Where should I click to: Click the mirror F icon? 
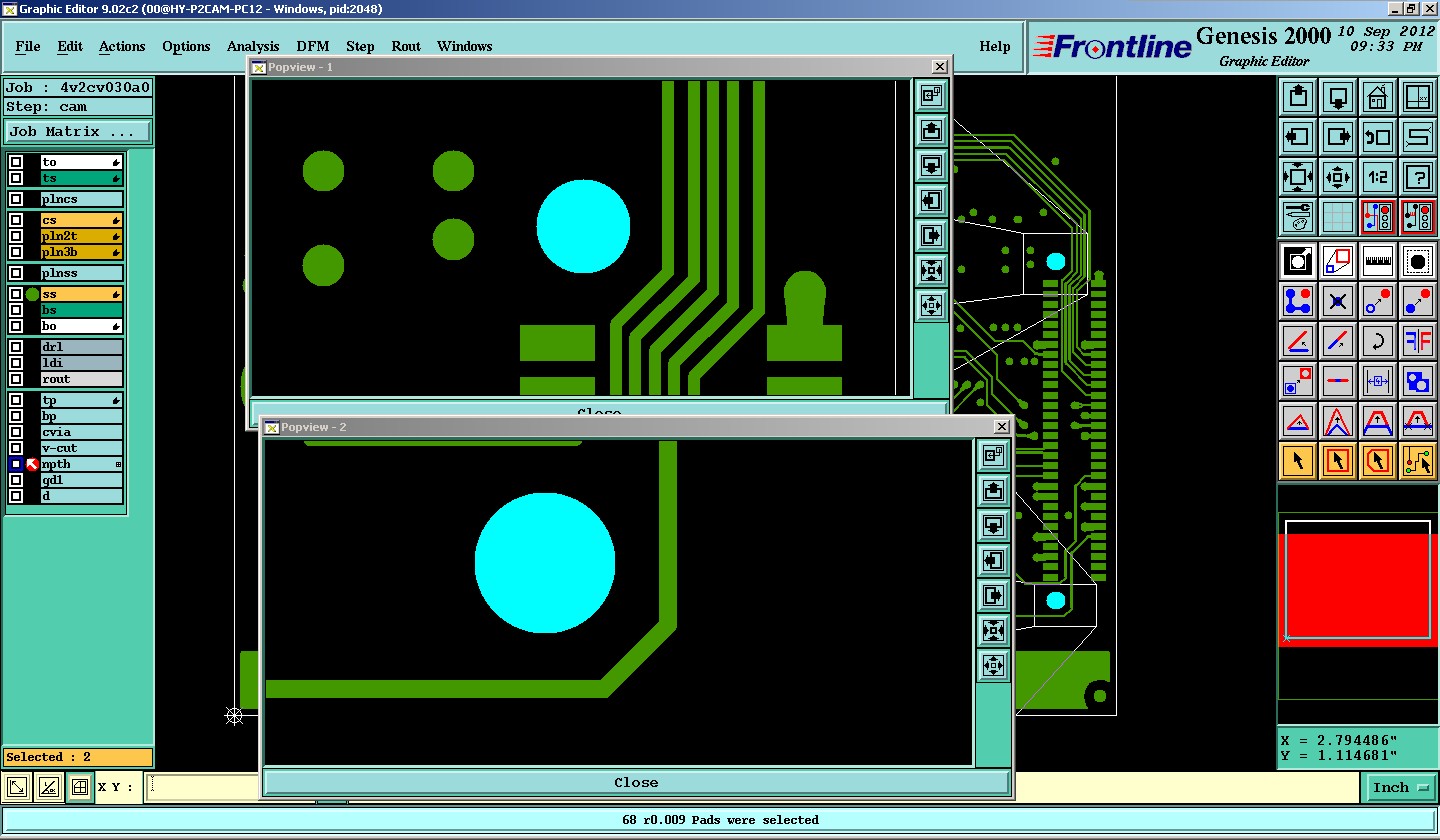1418,341
